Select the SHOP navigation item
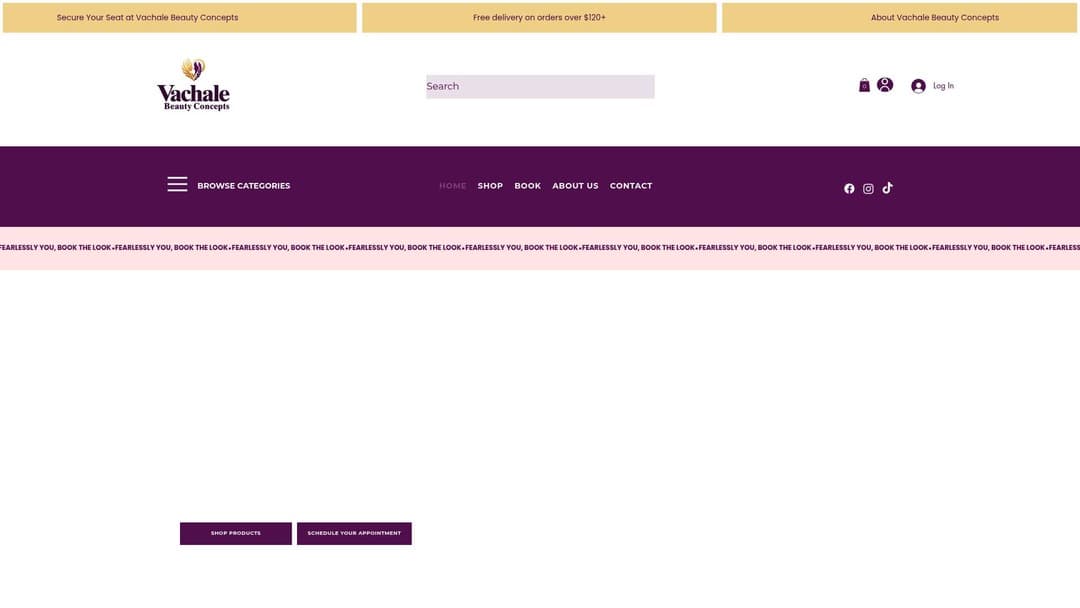 pos(490,184)
